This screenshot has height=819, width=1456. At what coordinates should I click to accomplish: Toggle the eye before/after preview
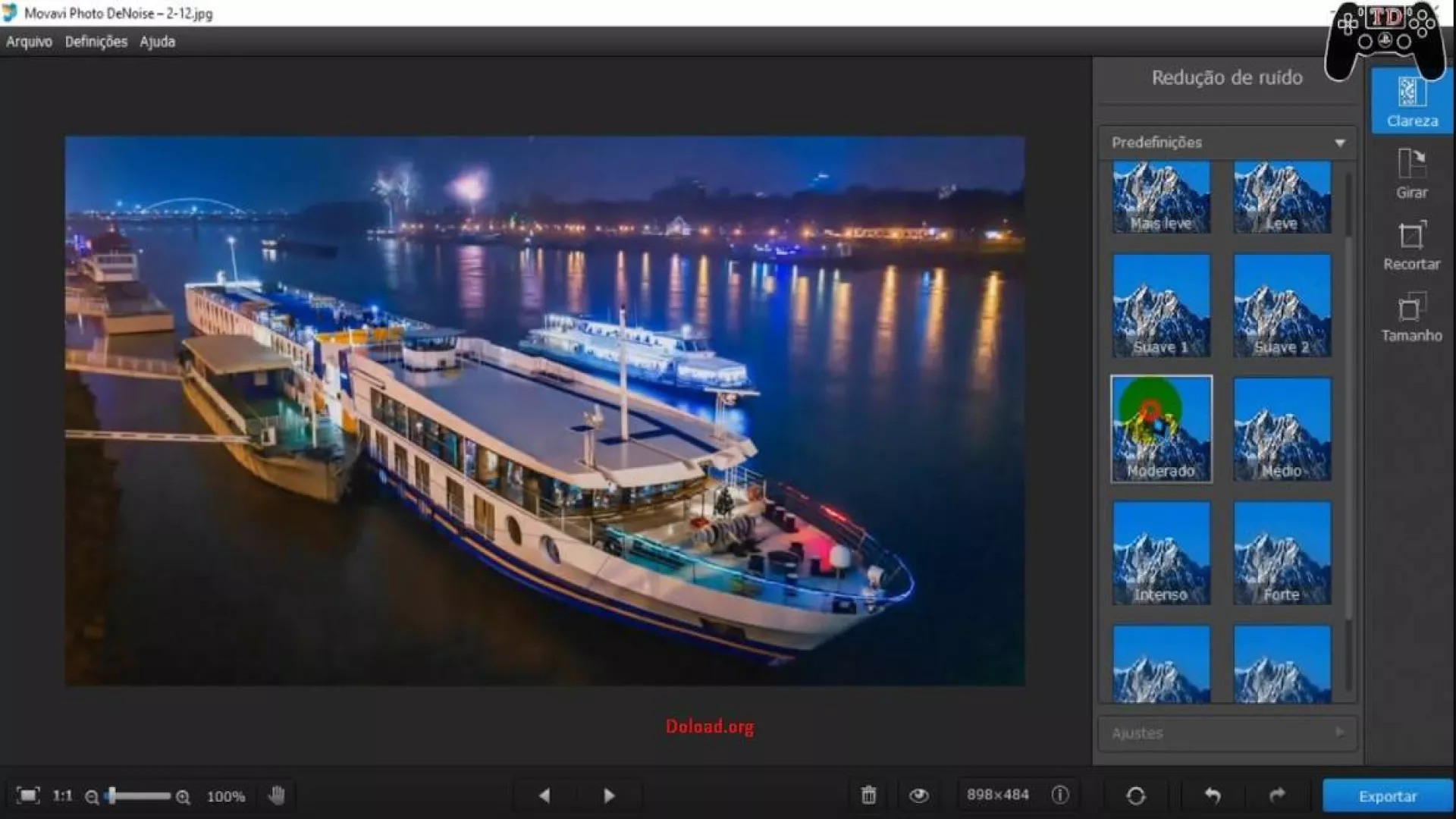point(918,795)
